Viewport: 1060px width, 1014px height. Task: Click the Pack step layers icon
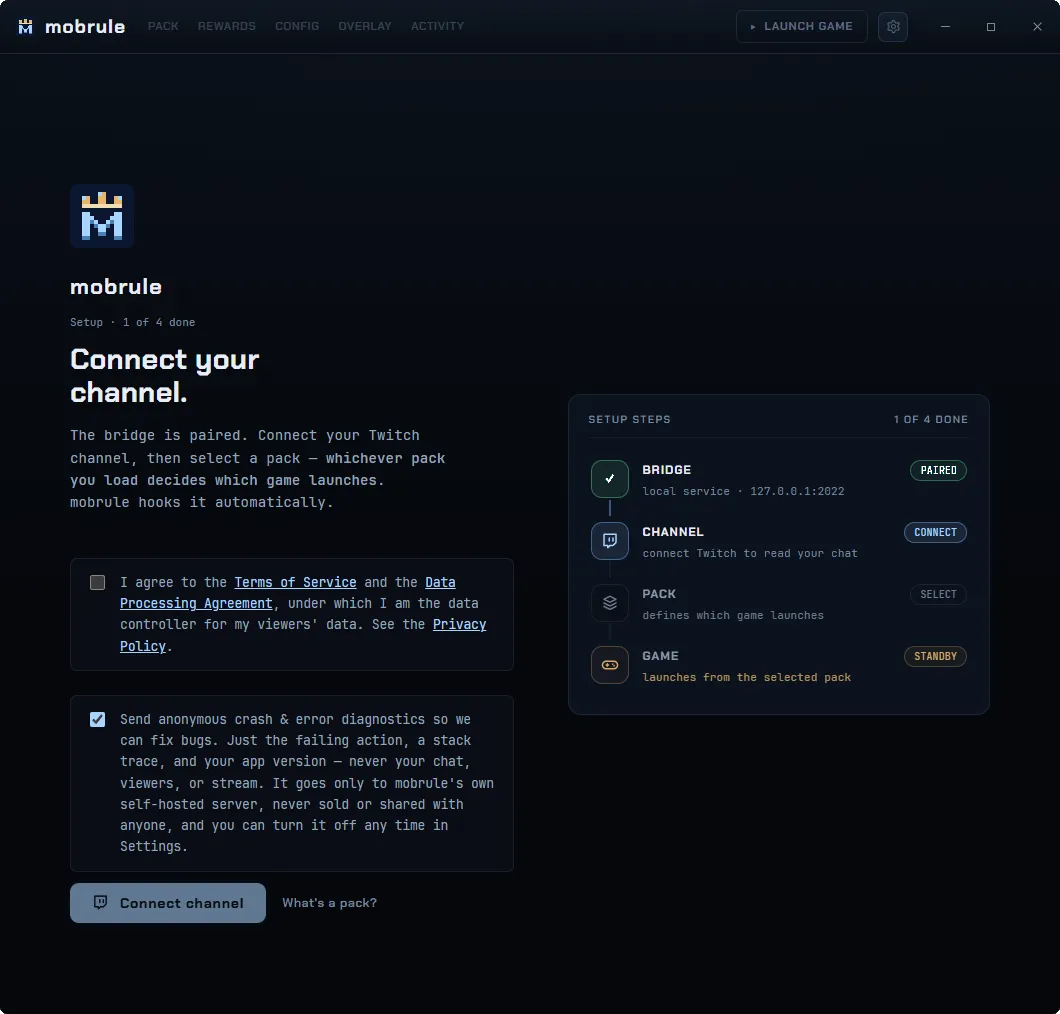(610, 602)
